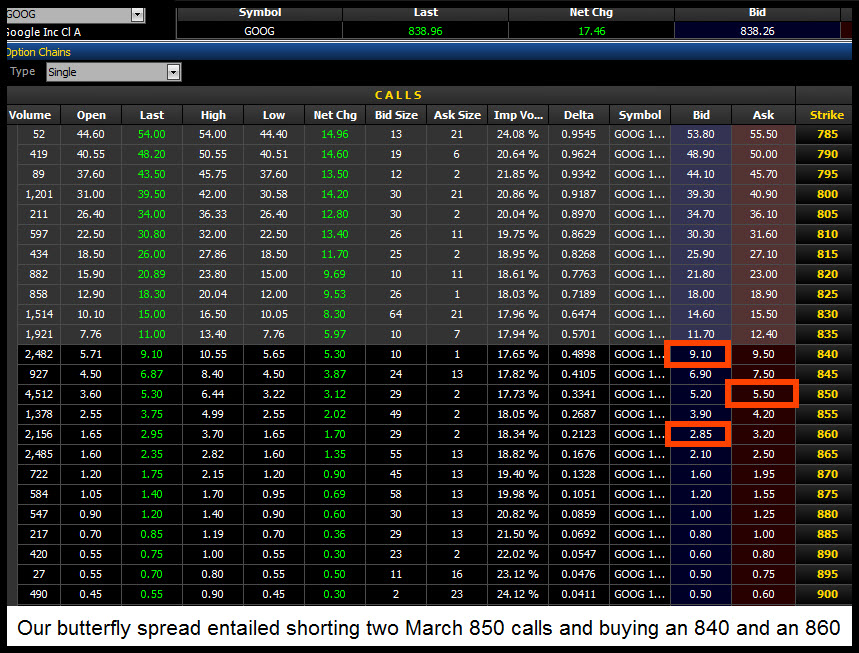Screen dimensions: 859x653
Task: Click the Google Inc Cl A company name
Action: coord(43,32)
